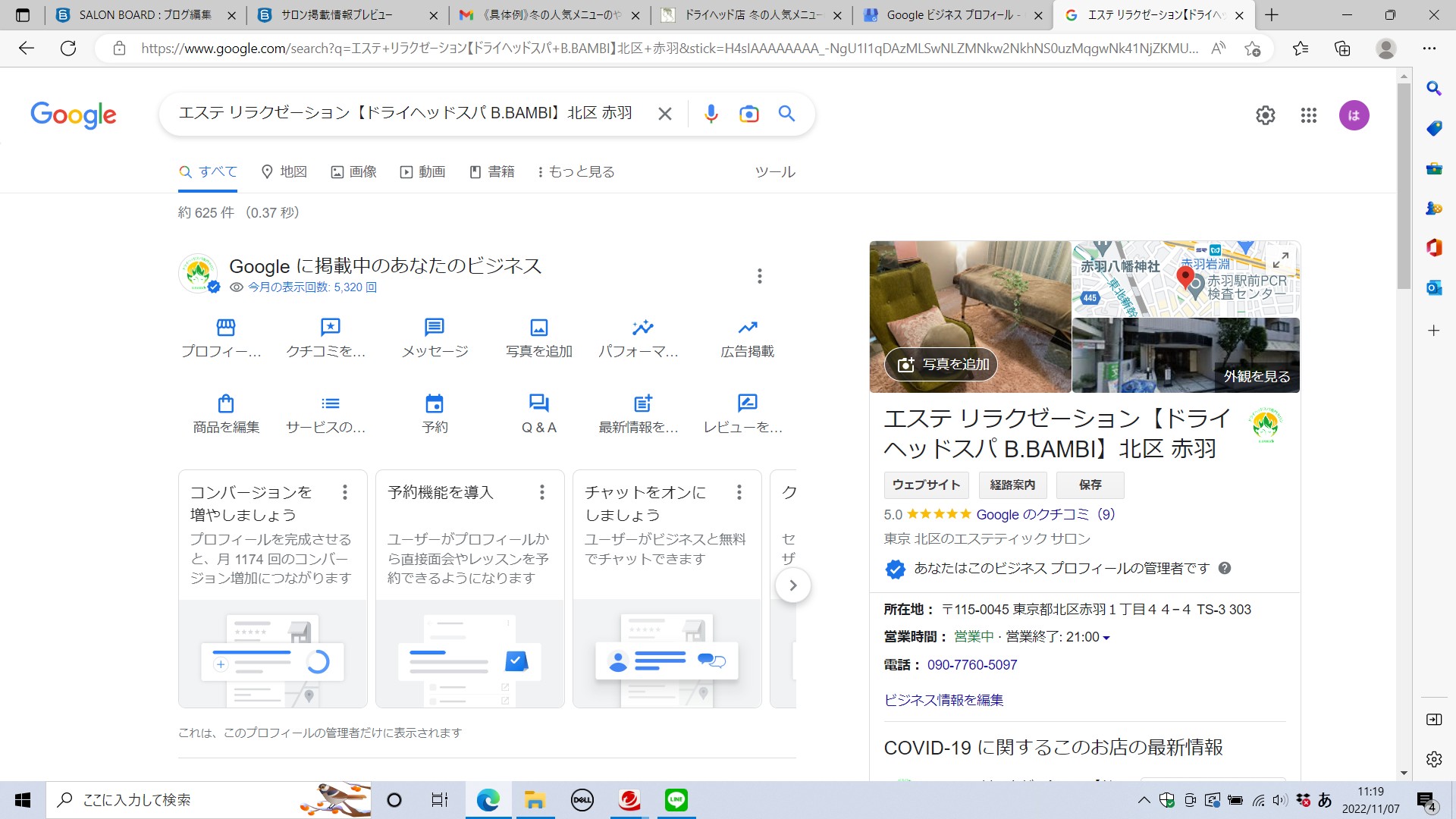This screenshot has width=1456, height=819.
Task: Open the ツール search tools
Action: point(775,172)
